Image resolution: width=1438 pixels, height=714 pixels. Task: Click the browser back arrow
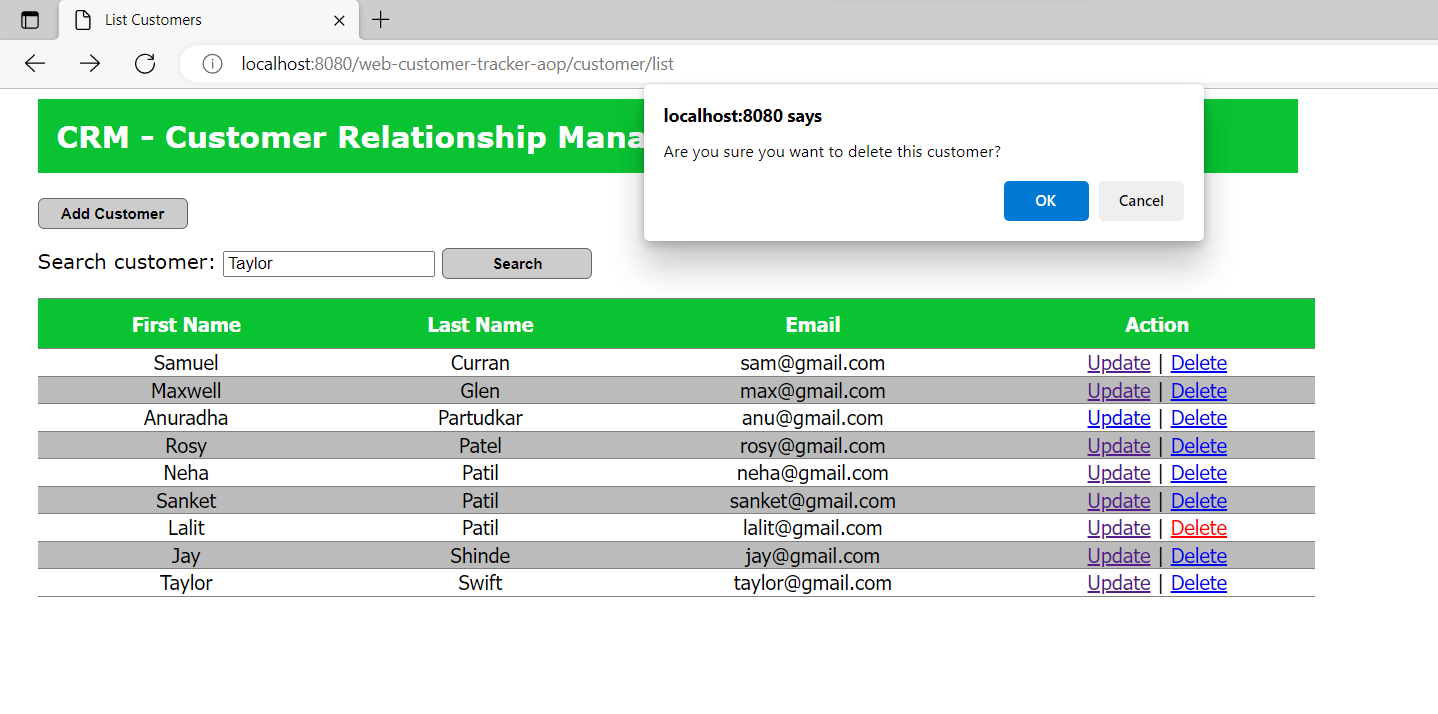35,64
